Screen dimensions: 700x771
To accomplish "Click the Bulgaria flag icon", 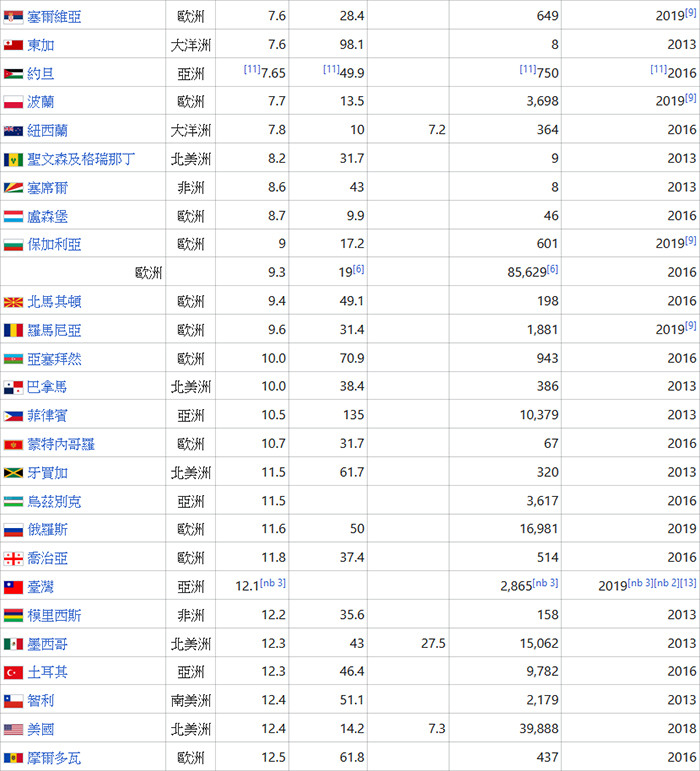I will (13, 244).
